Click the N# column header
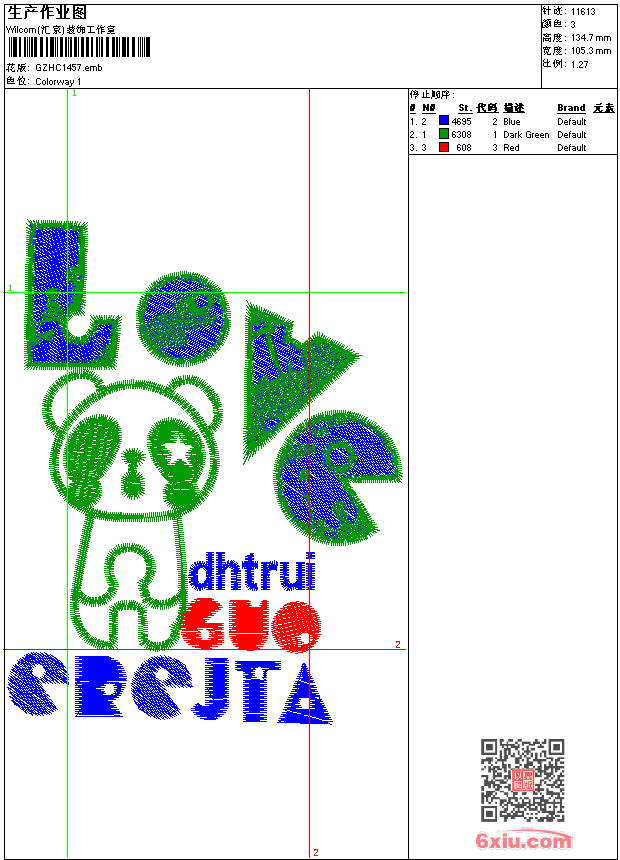 coord(429,108)
